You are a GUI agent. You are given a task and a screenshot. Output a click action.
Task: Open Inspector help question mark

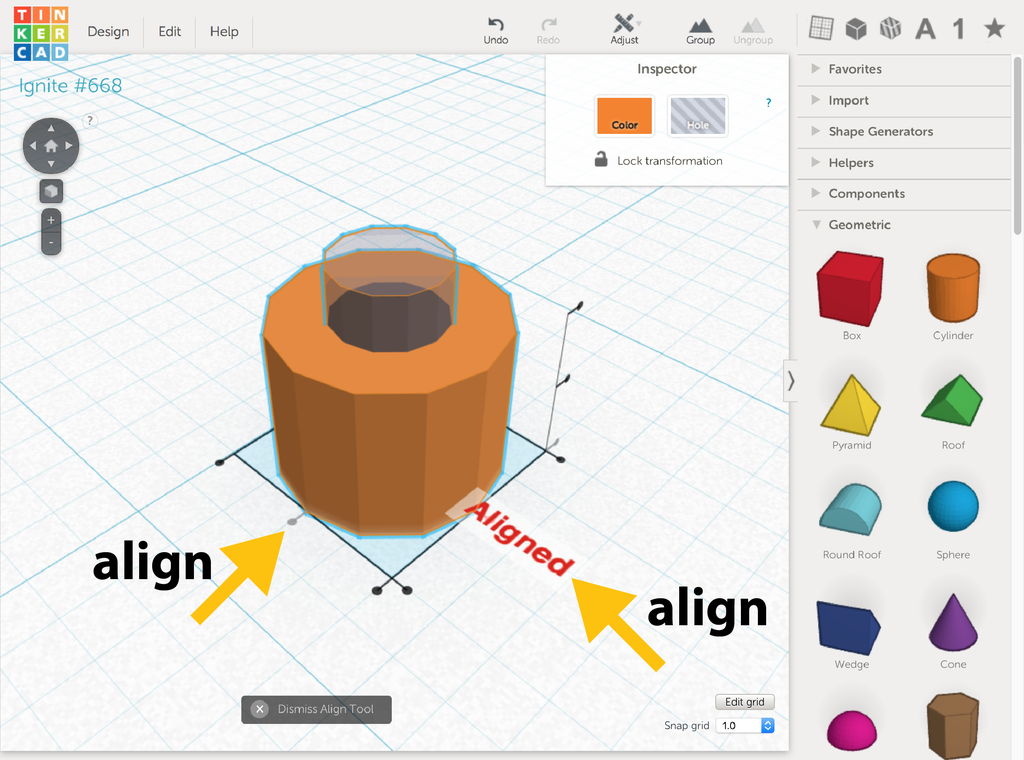point(769,103)
